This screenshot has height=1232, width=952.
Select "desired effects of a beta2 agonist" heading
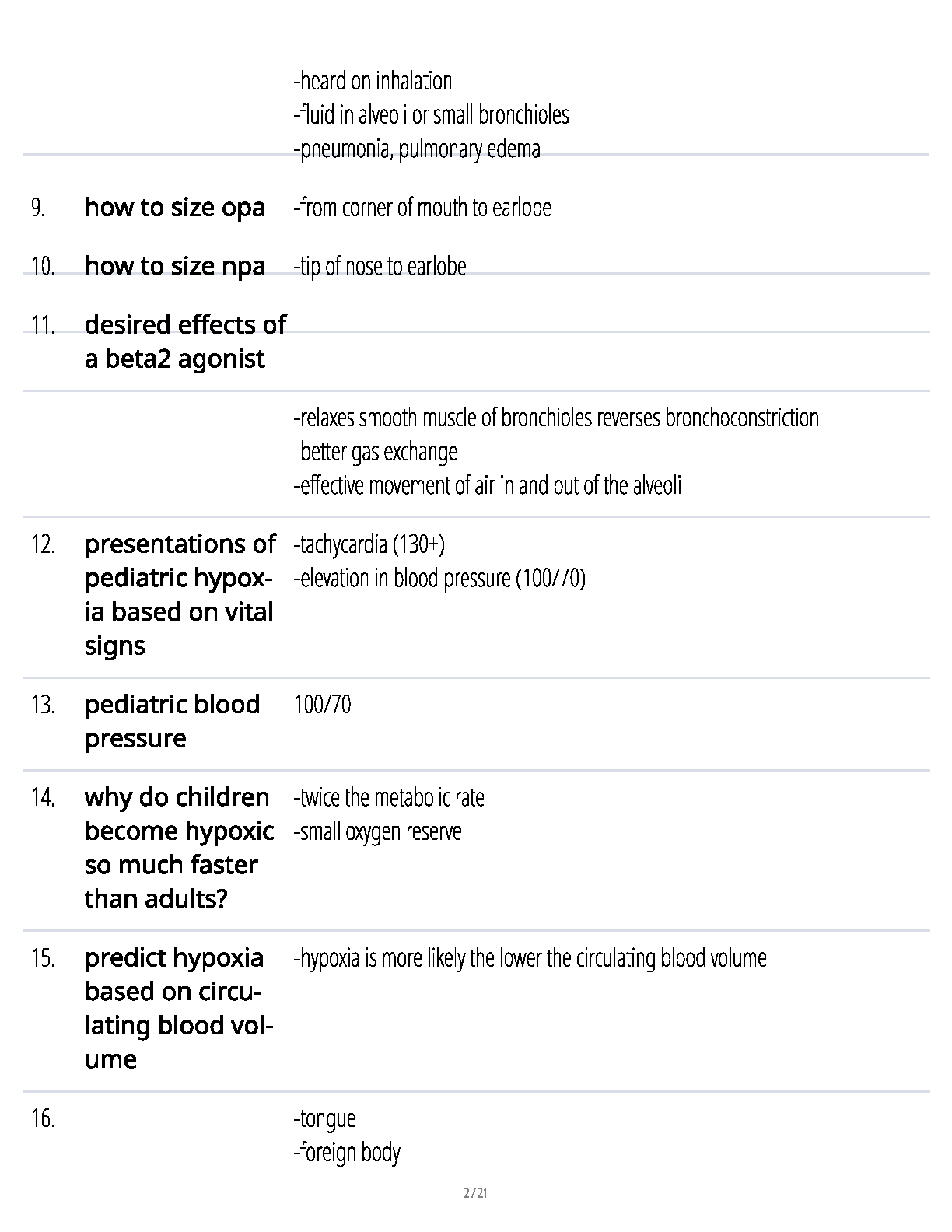click(x=184, y=341)
